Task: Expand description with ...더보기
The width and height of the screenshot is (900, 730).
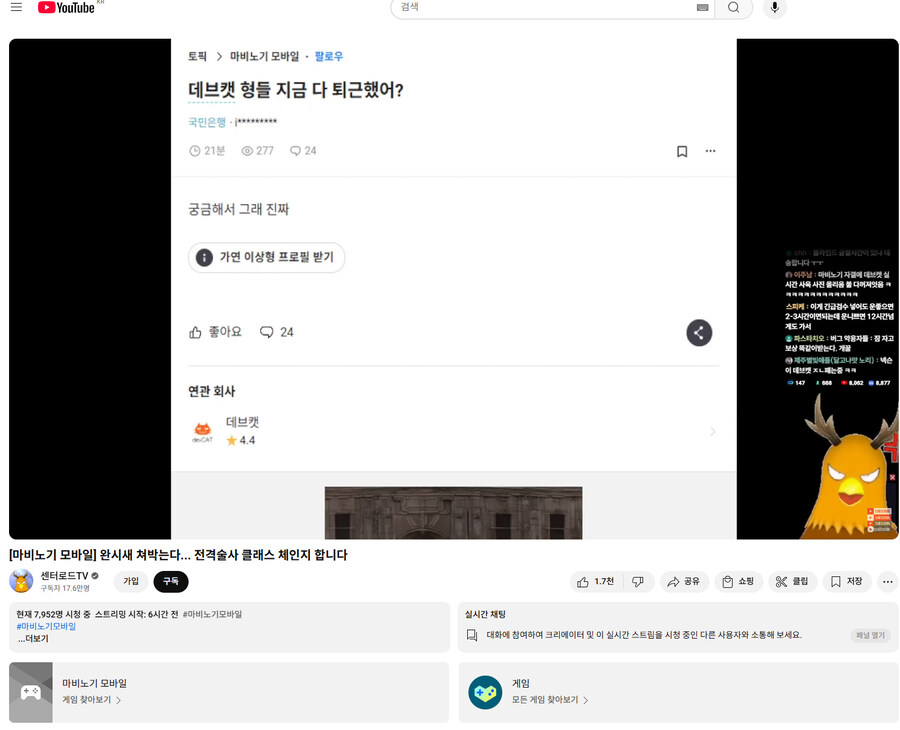Action: coord(33,639)
